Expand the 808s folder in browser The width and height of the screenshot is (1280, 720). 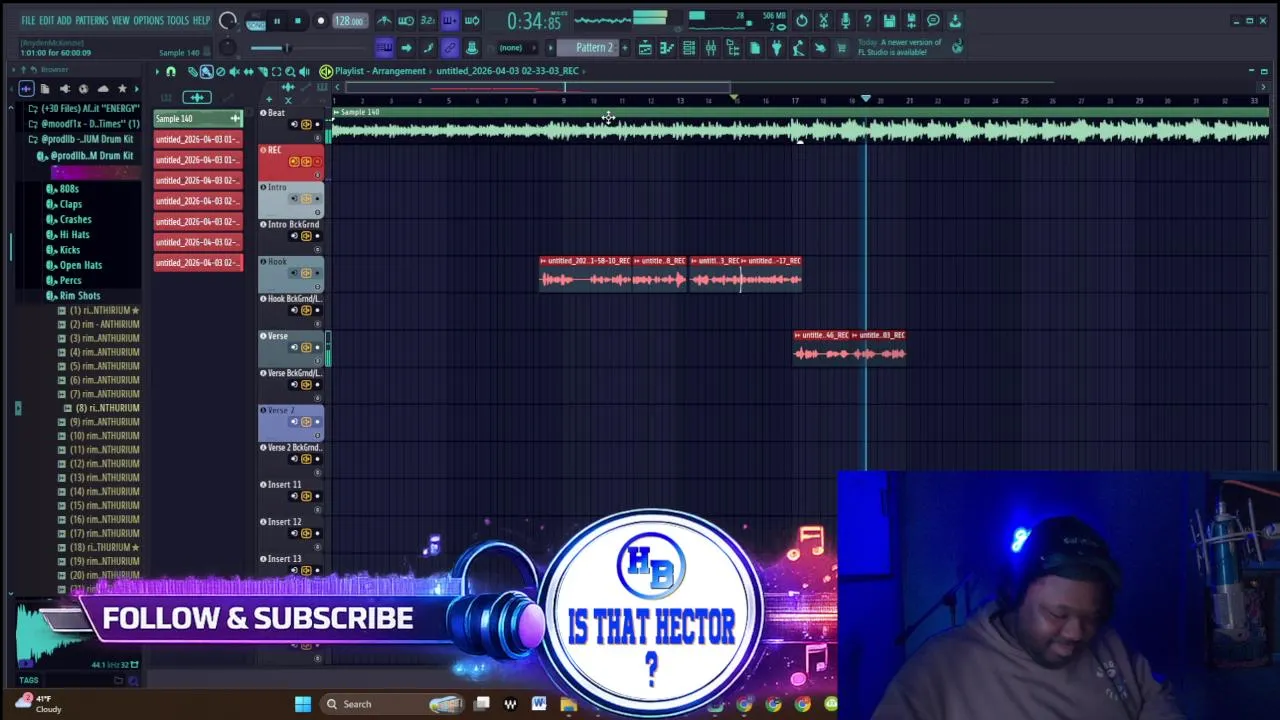[69, 188]
